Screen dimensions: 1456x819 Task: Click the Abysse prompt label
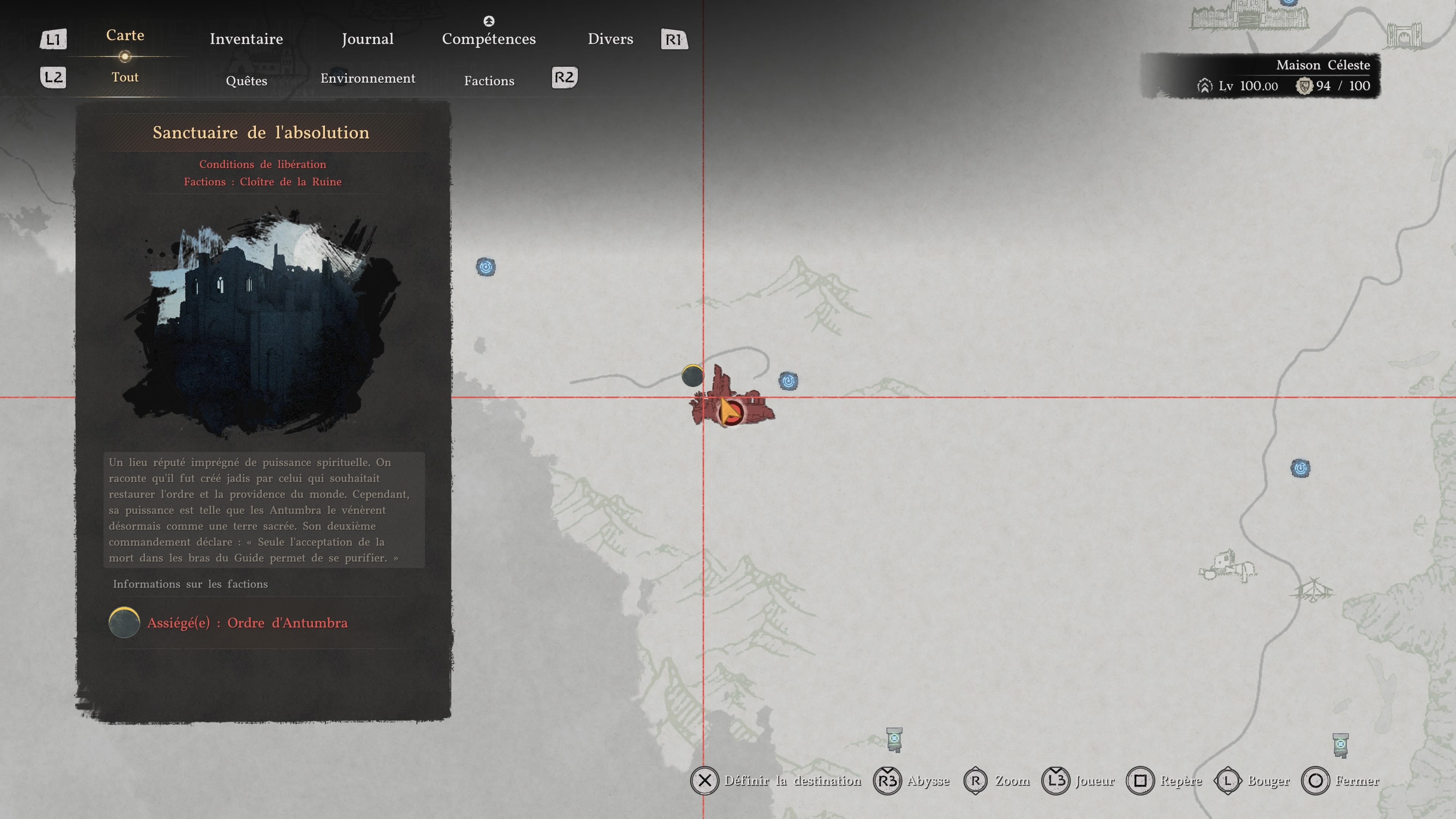coord(928,781)
